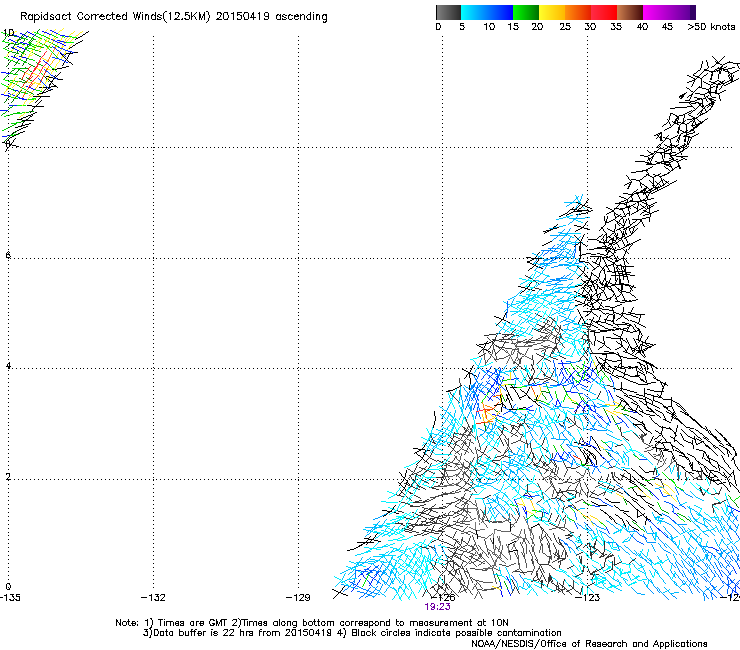Screen dimensions: 740x650
Task: Click the Rapidscat Corrected Winds title text
Action: click(x=174, y=17)
